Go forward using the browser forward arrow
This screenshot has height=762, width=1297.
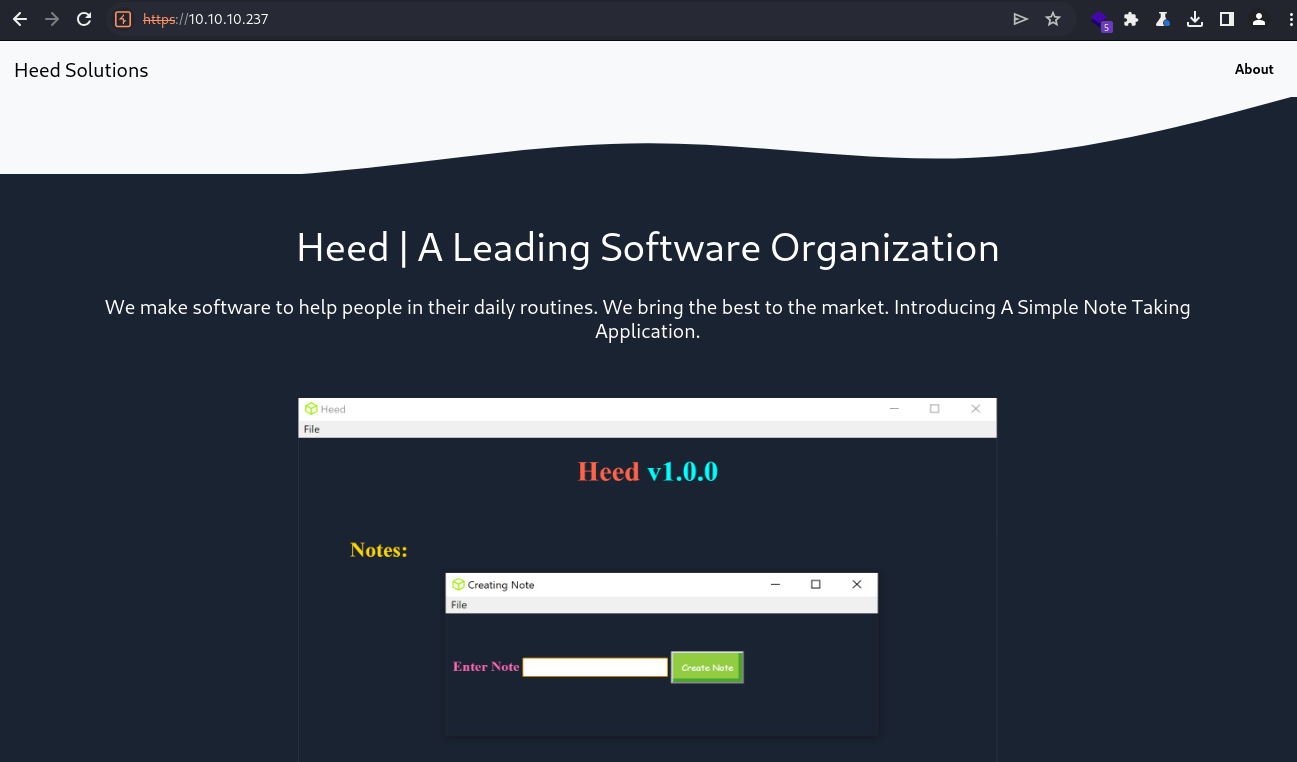pos(52,19)
